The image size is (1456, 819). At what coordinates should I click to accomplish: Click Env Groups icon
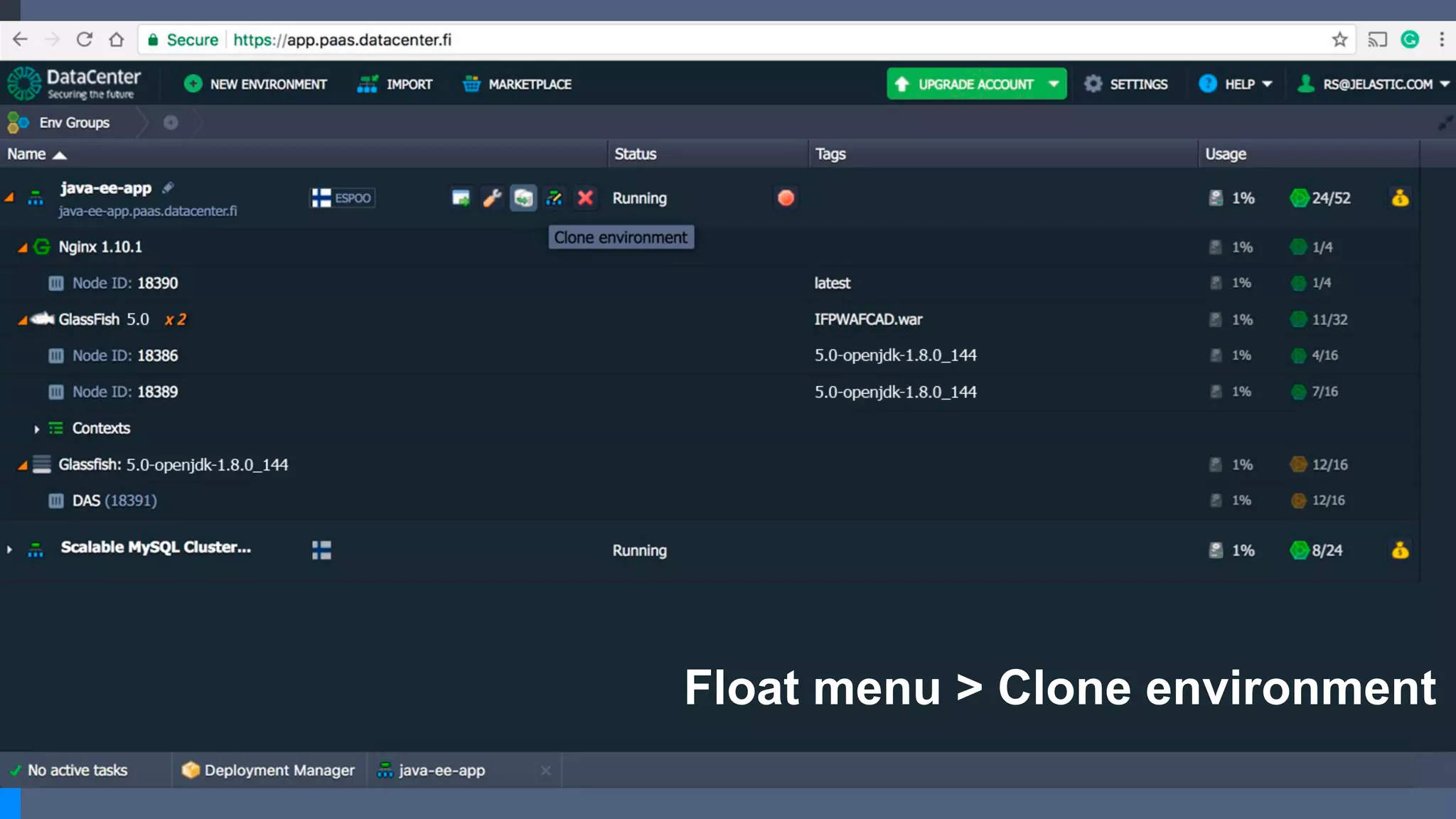[x=18, y=122]
